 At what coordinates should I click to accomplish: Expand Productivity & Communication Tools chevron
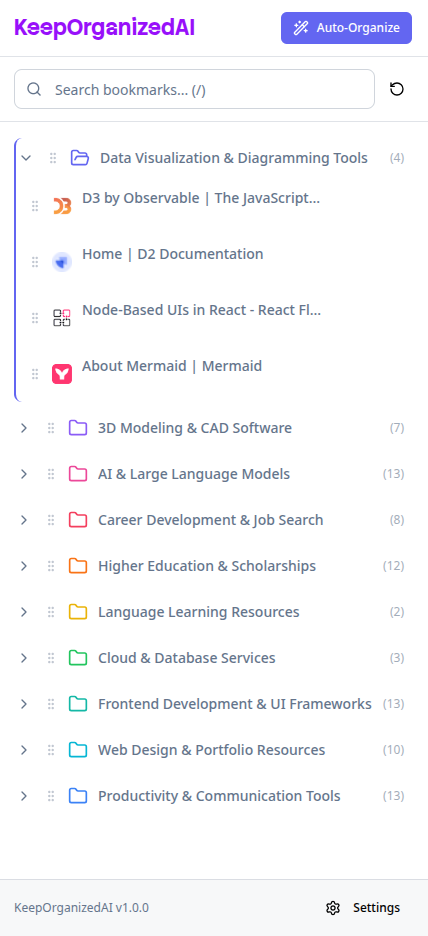pyautogui.click(x=24, y=796)
